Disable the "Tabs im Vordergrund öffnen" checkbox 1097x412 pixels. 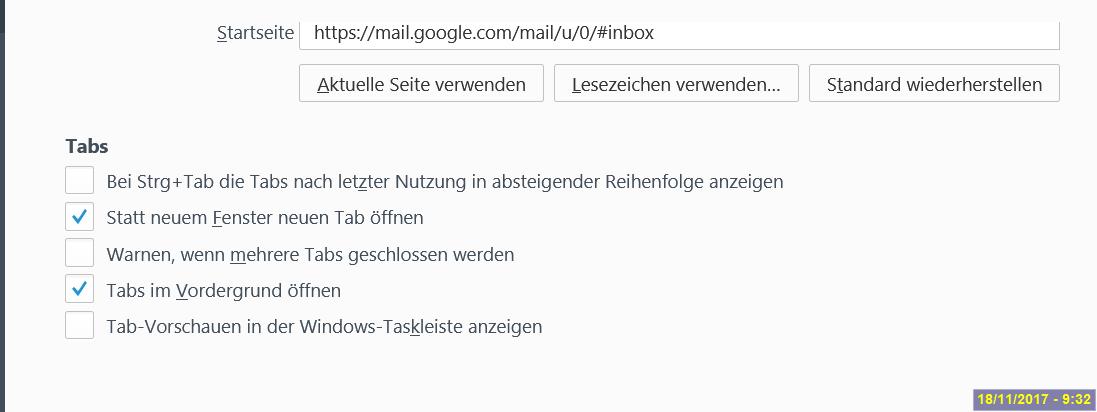tap(80, 290)
